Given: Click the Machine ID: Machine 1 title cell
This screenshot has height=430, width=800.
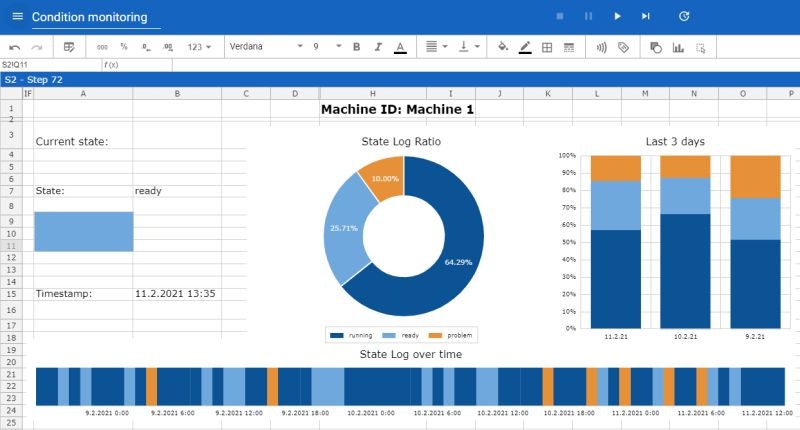Looking at the screenshot, I should tap(397, 109).
